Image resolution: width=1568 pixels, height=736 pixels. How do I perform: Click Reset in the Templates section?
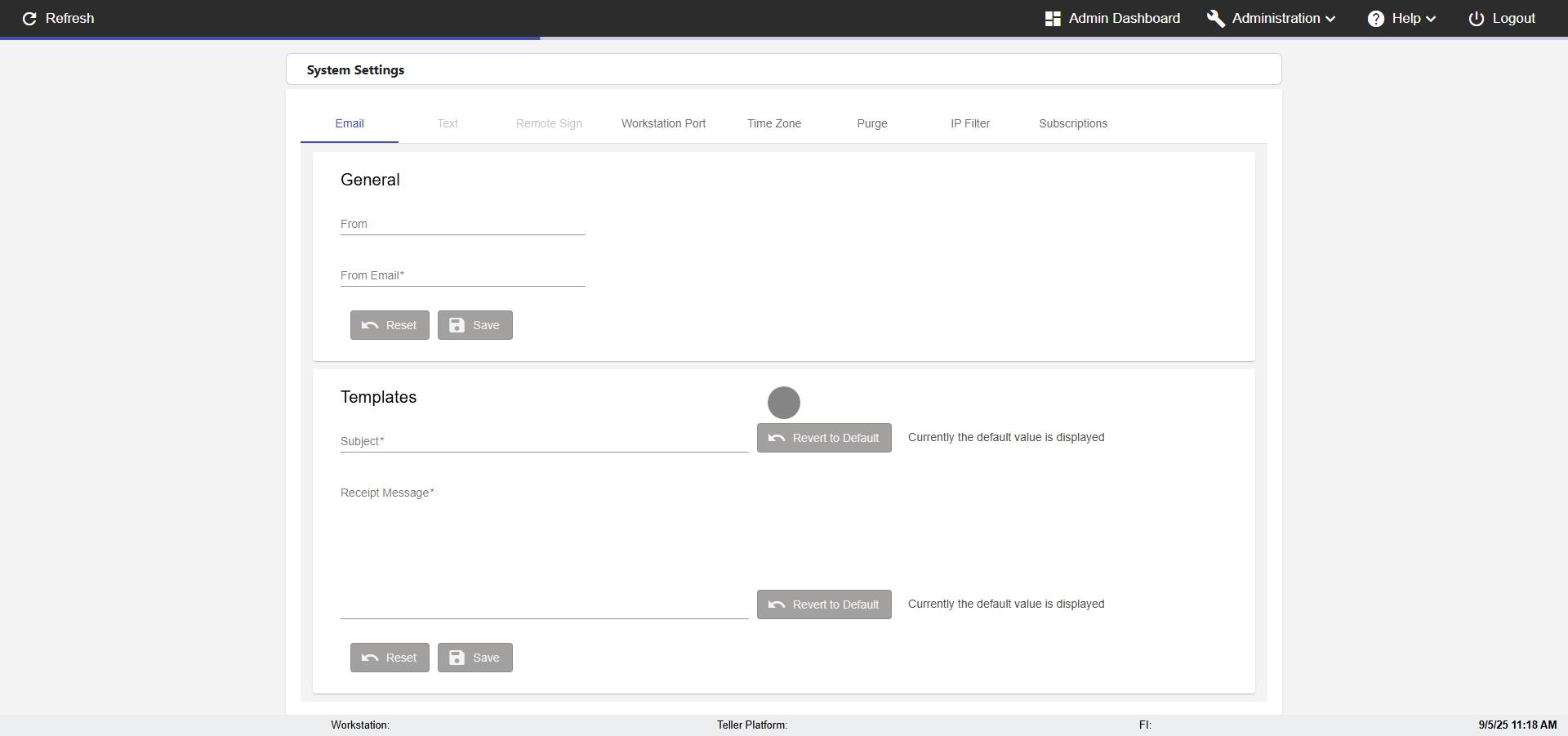point(390,658)
